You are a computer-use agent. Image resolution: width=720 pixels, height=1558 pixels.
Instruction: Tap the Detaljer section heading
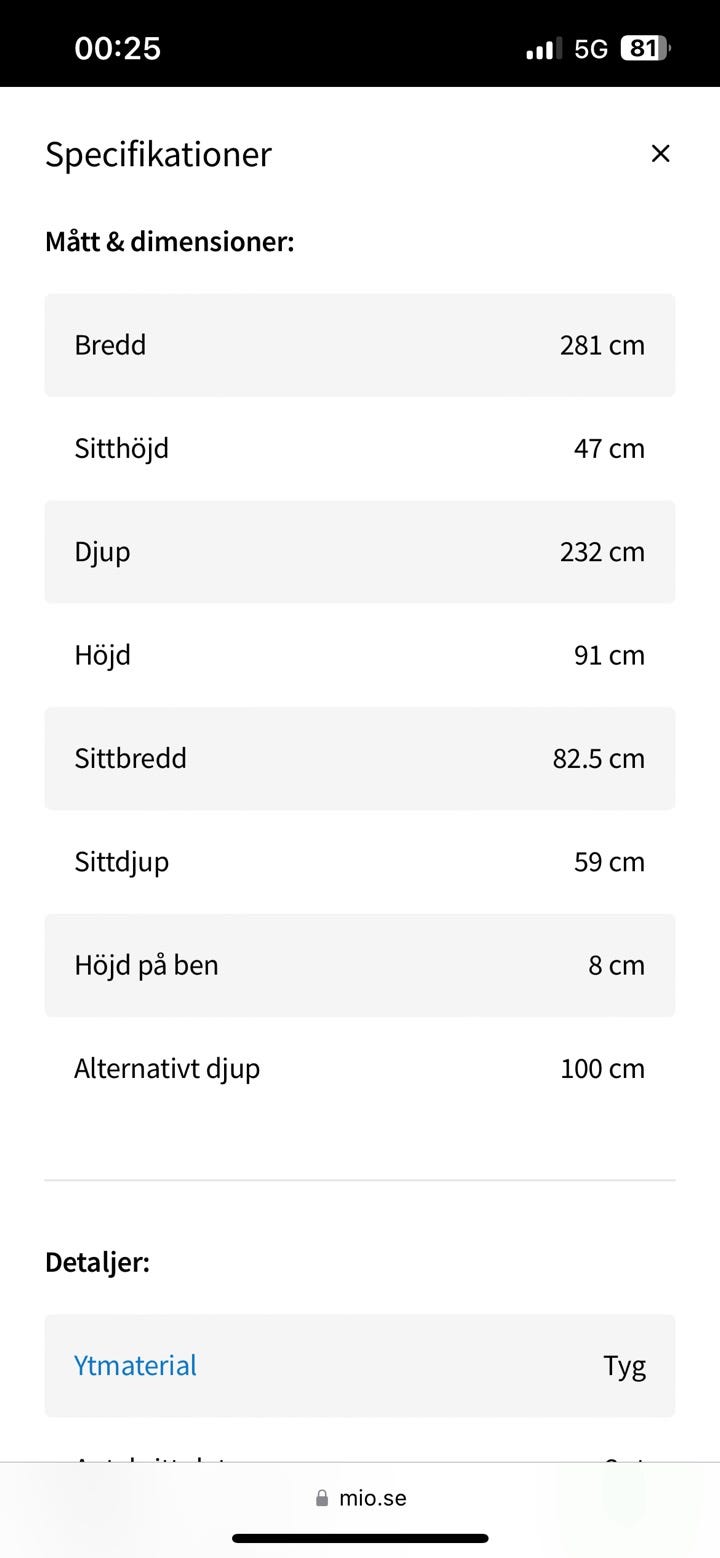(x=97, y=1262)
